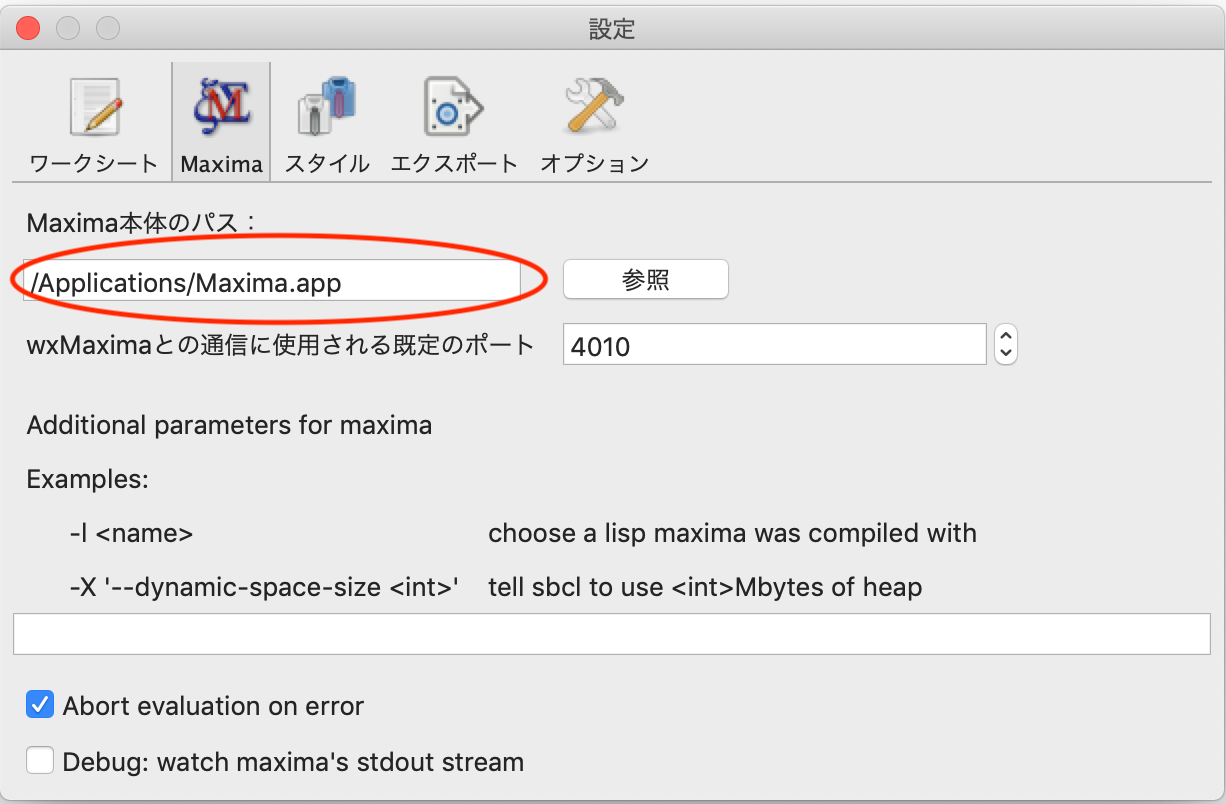Click the additional parameters text field
The height and width of the screenshot is (804, 1226).
[x=612, y=634]
